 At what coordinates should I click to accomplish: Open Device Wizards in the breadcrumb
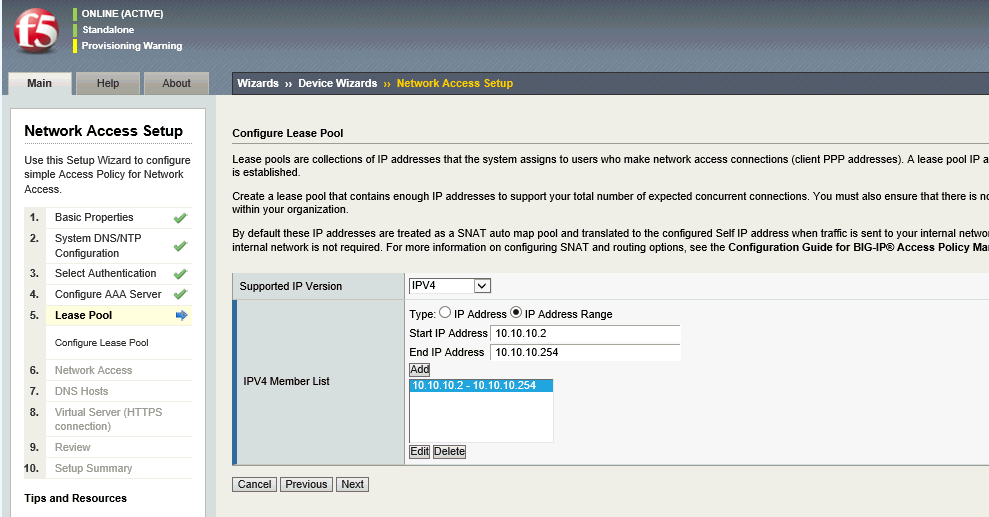[337, 83]
